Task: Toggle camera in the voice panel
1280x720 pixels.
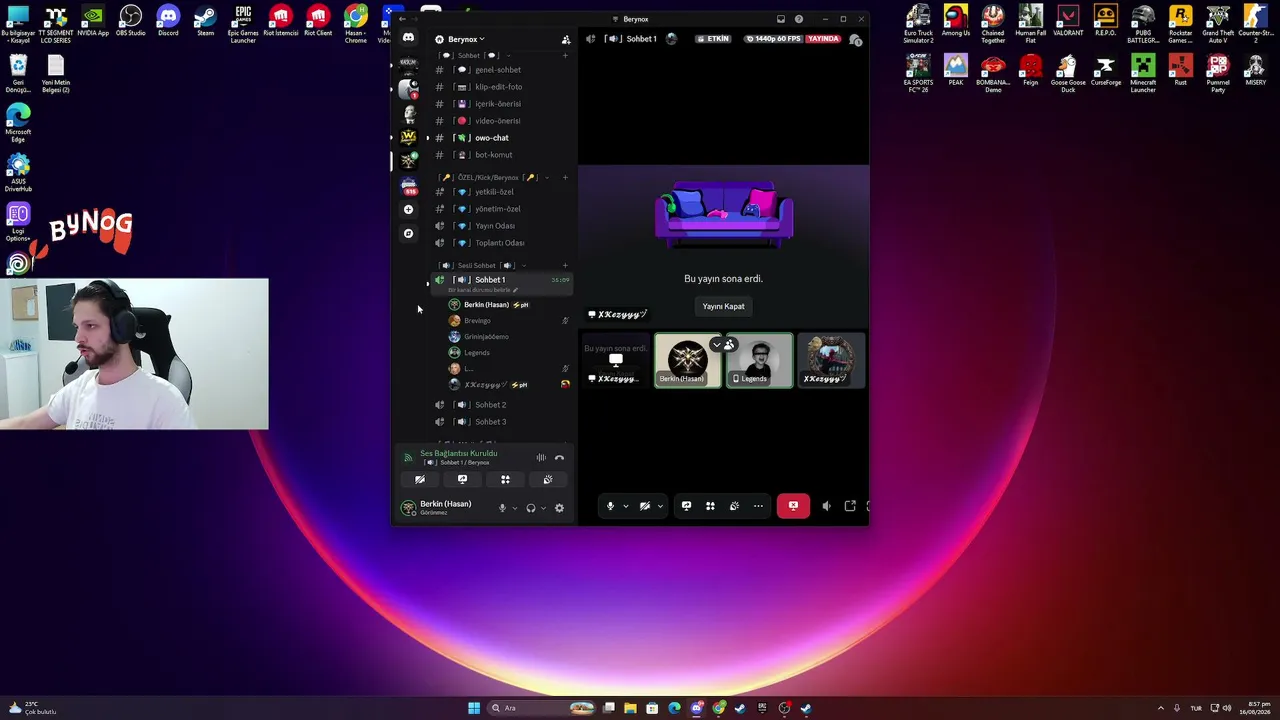Action: pos(420,480)
